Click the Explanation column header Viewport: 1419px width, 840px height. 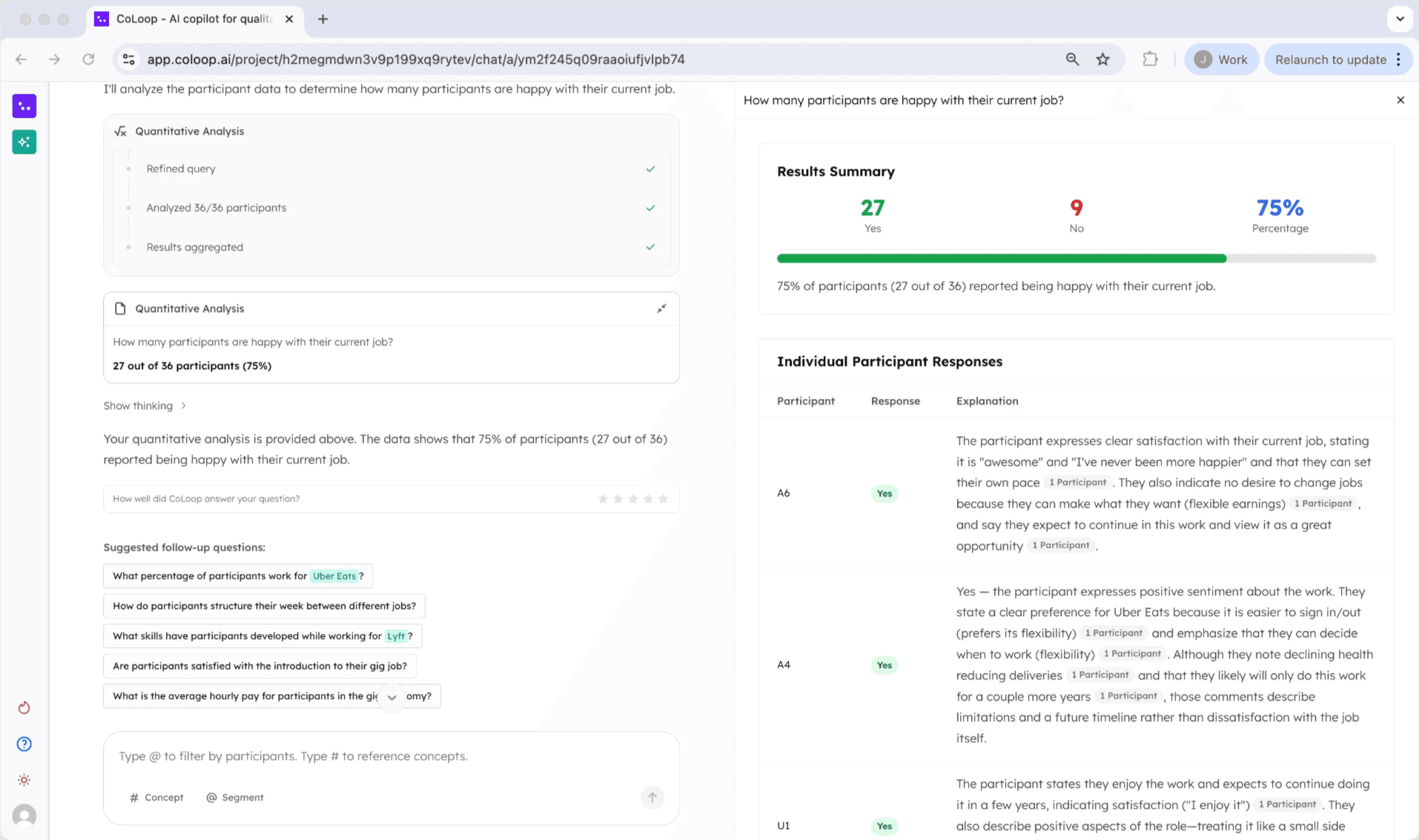987,401
